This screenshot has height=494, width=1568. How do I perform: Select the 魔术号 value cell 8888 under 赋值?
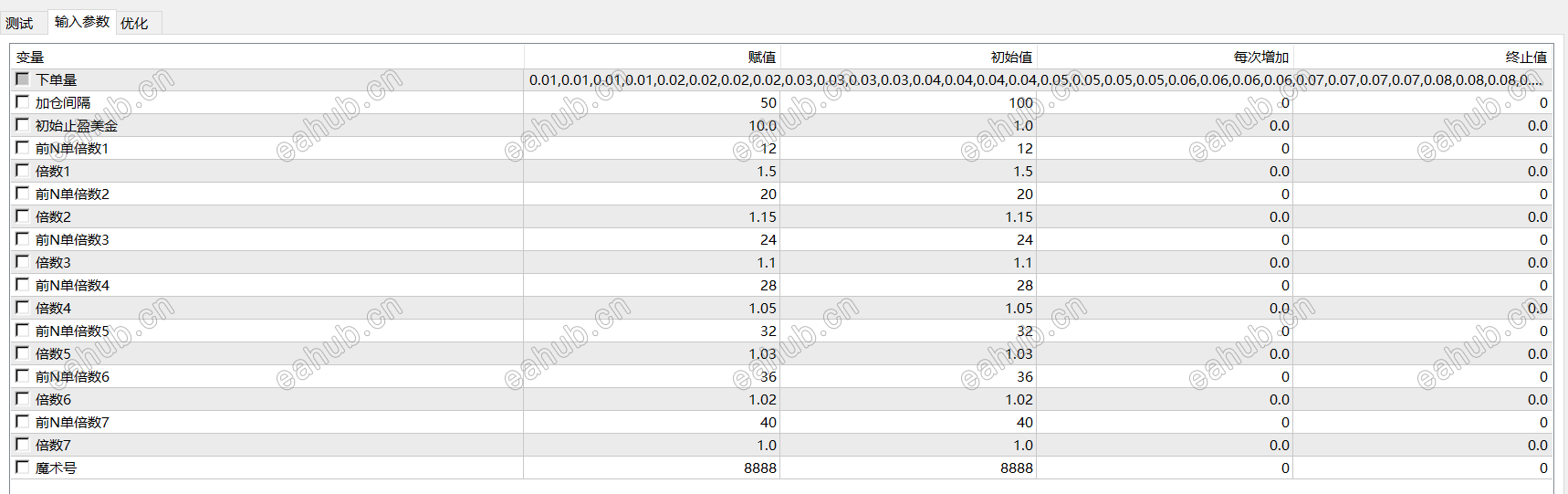coord(652,468)
